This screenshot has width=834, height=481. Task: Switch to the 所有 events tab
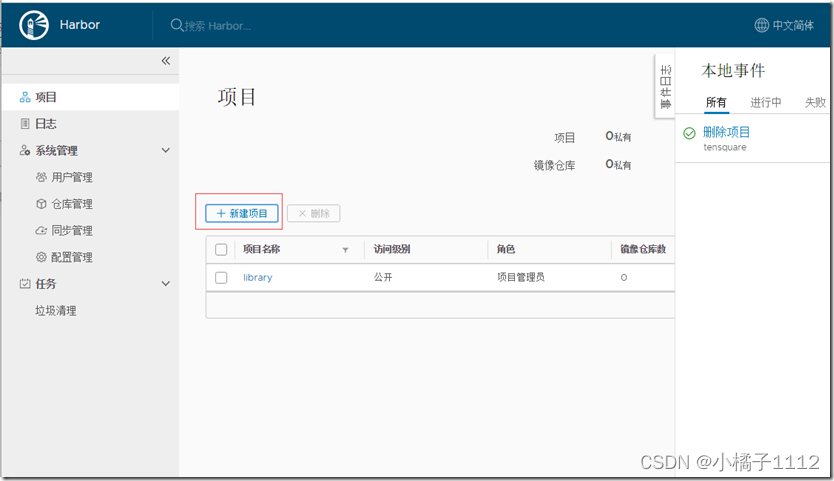tap(716, 102)
